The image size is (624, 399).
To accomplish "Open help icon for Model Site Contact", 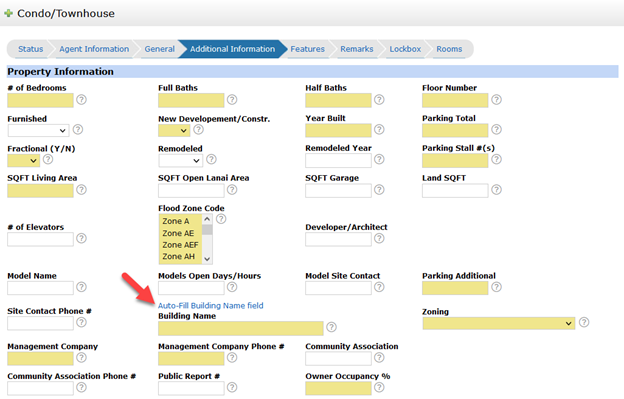I will click(379, 287).
